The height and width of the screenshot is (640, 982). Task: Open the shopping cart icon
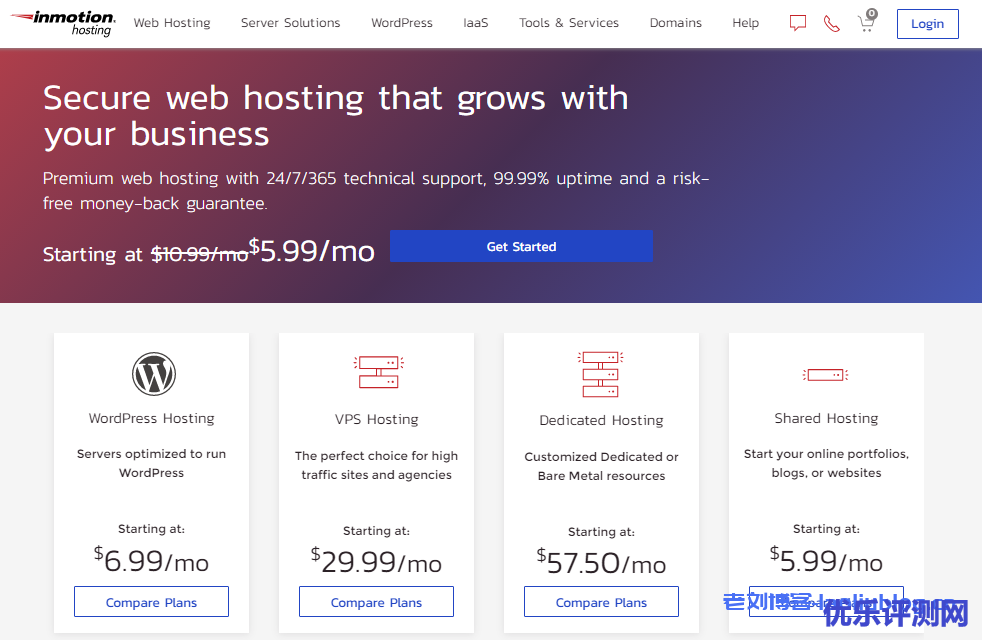tap(866, 23)
